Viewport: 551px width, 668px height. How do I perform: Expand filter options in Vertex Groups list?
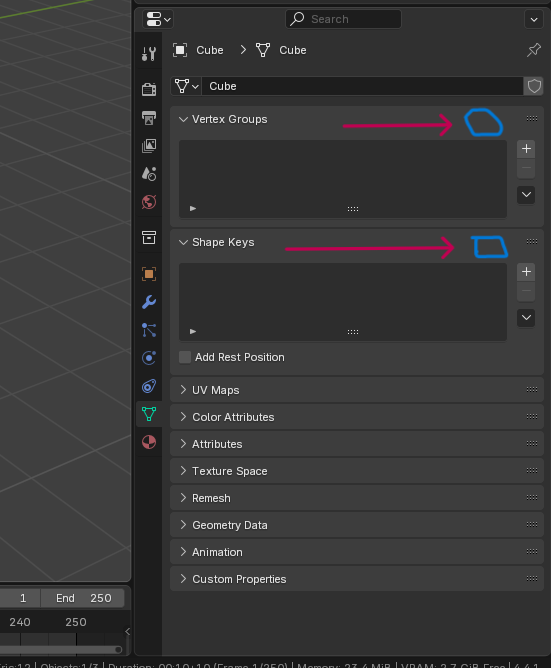(193, 208)
